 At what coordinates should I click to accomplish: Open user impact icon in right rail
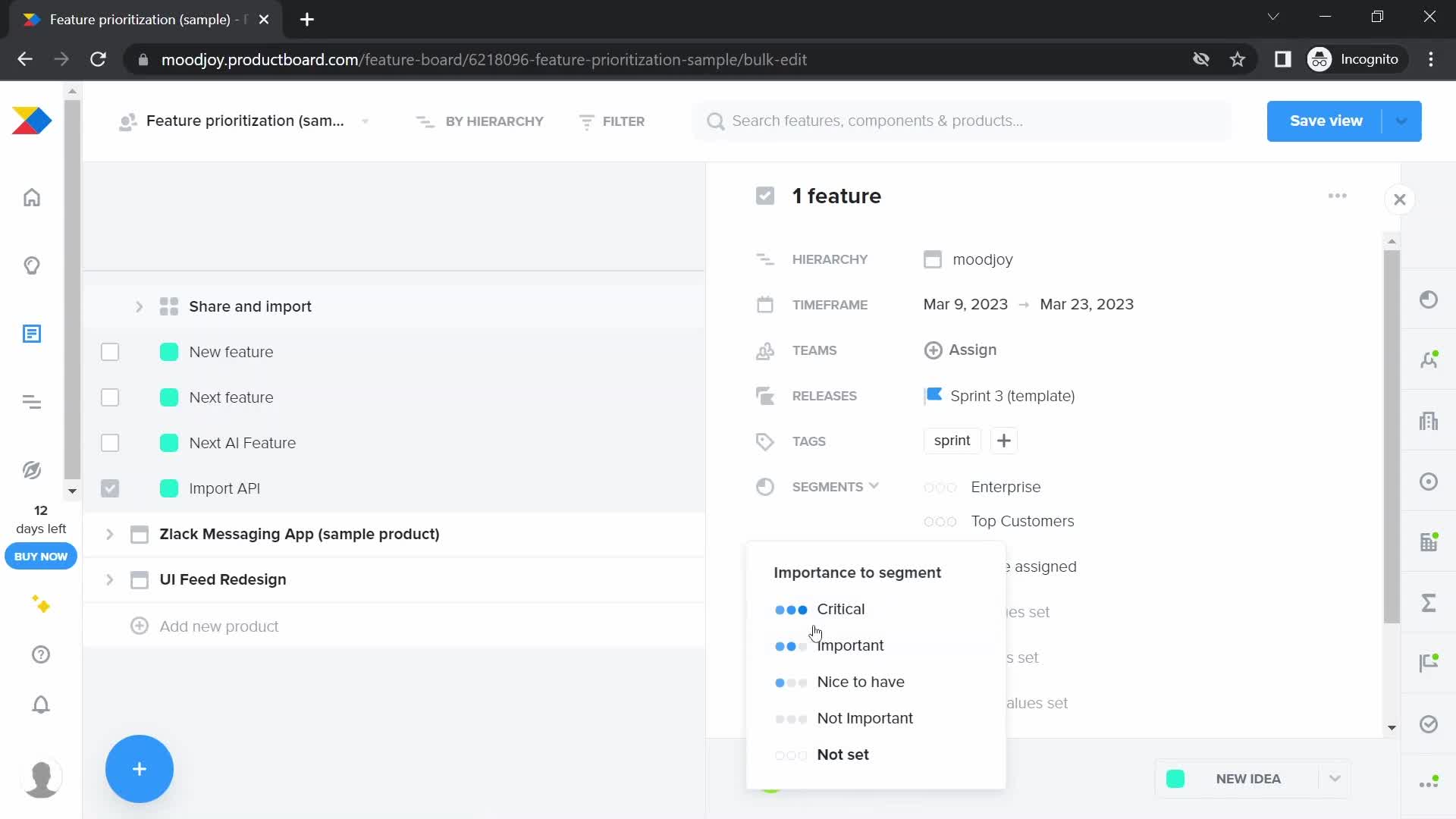point(1429,360)
